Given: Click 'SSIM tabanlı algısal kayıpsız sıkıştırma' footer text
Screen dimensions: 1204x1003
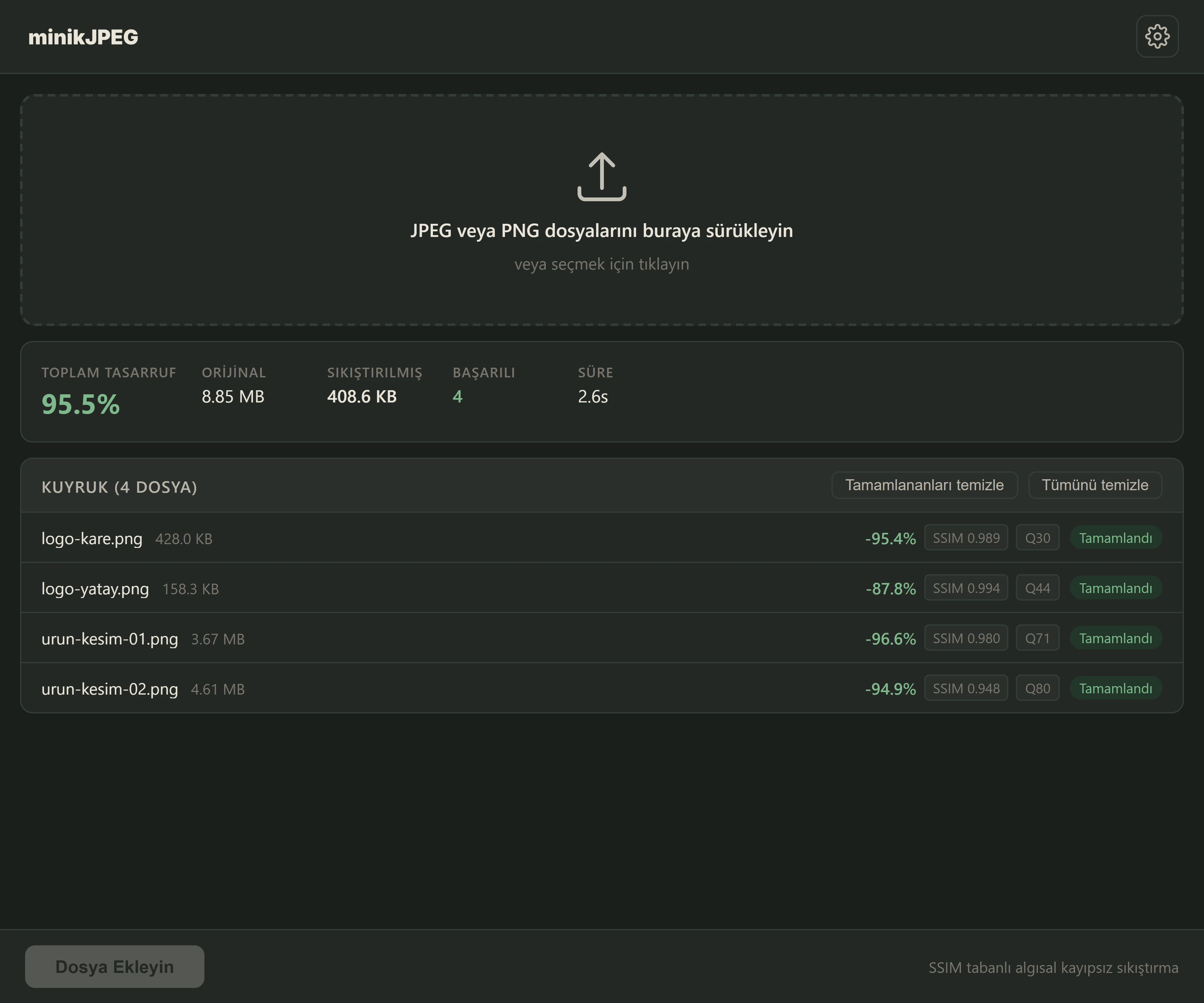Looking at the screenshot, I should pos(1053,968).
